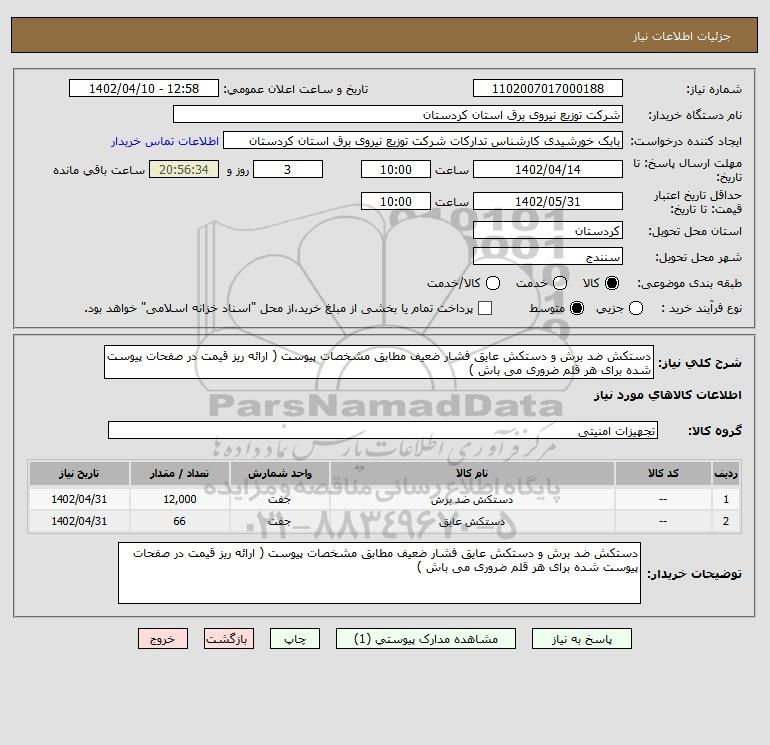
Task: Click the announcement date field 1402/04/10 - 12:58
Action: coord(144,88)
